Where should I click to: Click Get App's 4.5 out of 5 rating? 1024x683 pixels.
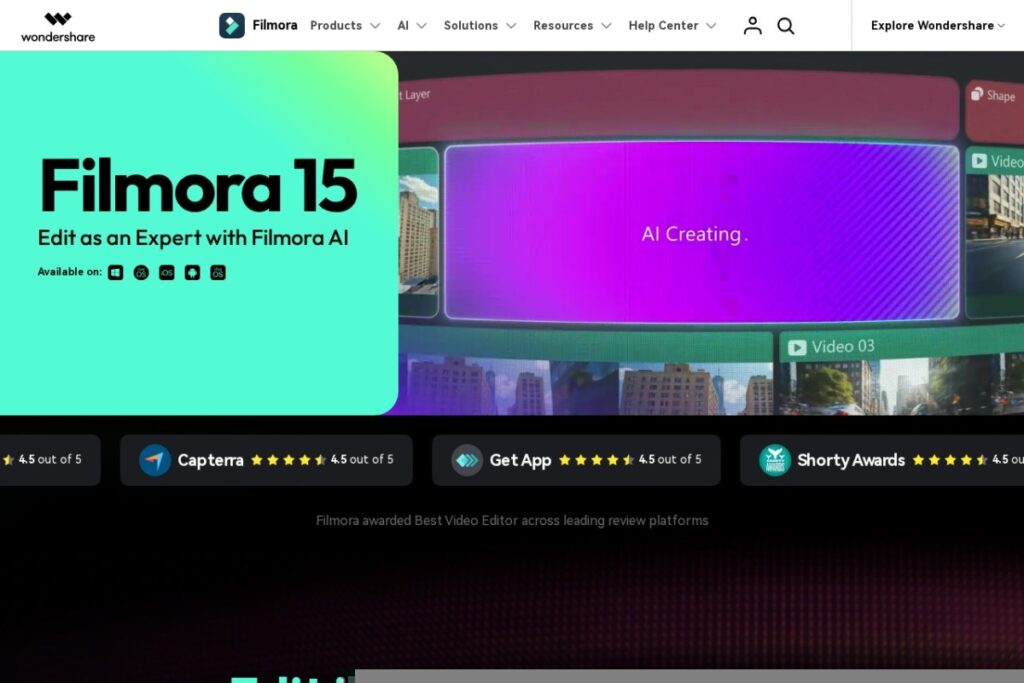(x=670, y=460)
